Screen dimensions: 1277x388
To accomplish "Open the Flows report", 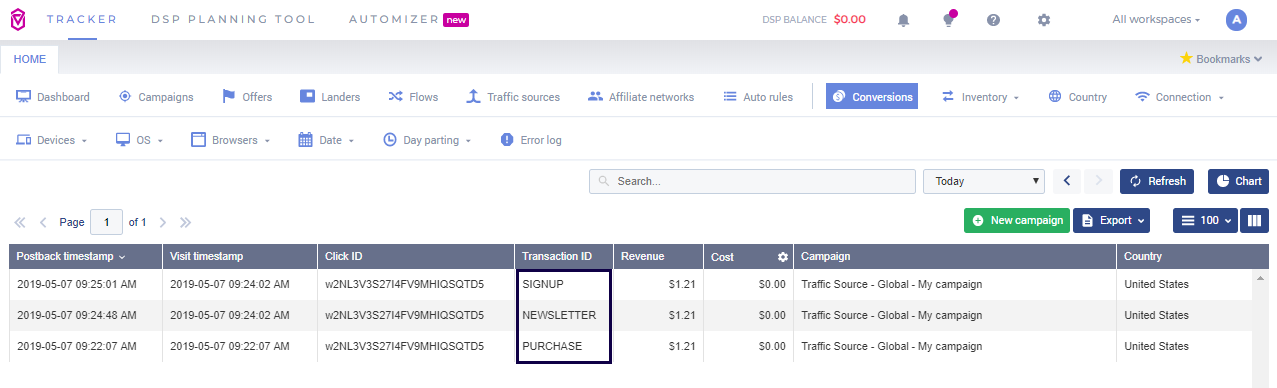I will pyautogui.click(x=413, y=97).
